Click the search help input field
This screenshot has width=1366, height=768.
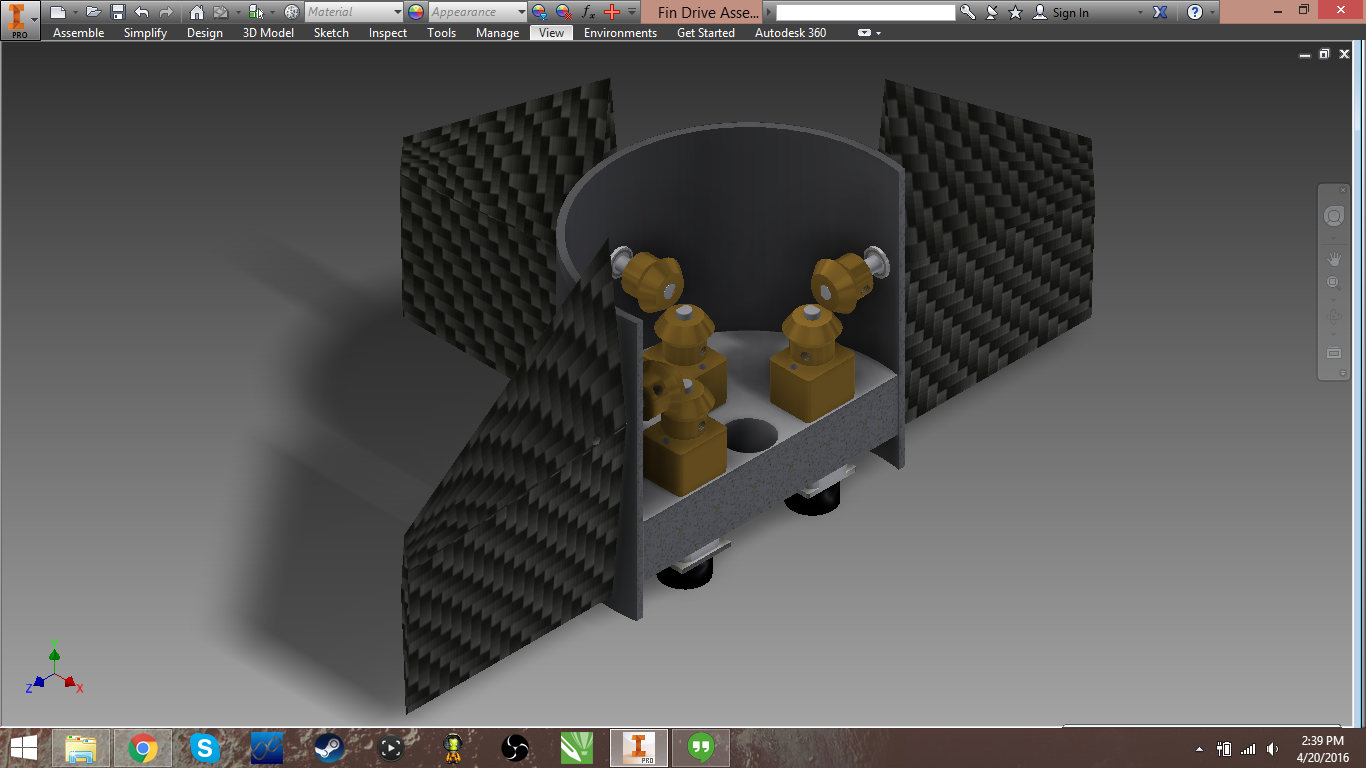pos(866,12)
